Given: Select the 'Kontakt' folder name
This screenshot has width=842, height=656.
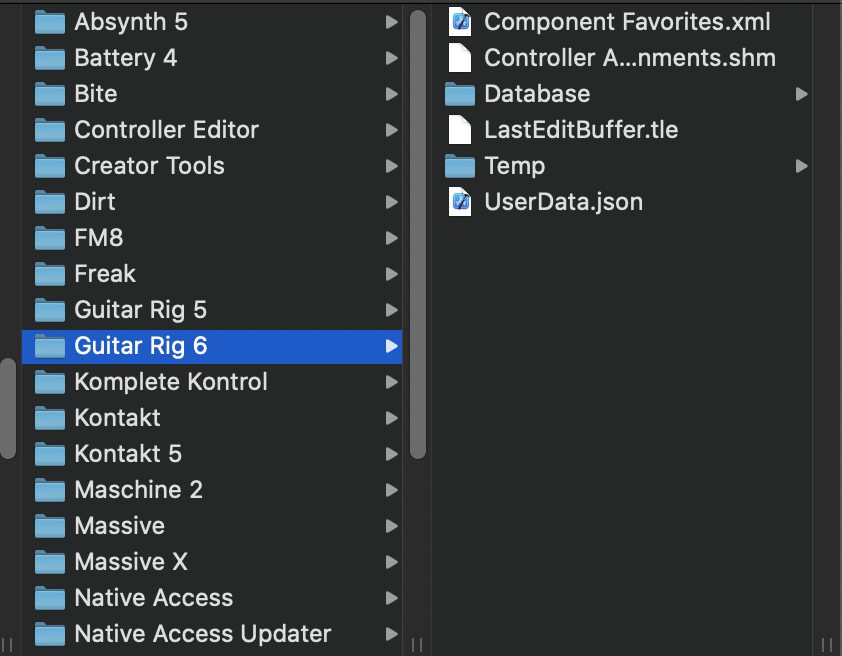Looking at the screenshot, I should (117, 418).
